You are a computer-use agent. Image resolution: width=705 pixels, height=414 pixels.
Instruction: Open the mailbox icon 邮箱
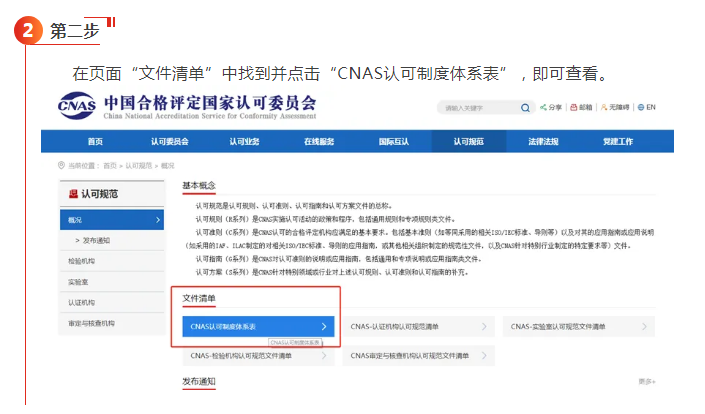click(x=574, y=107)
